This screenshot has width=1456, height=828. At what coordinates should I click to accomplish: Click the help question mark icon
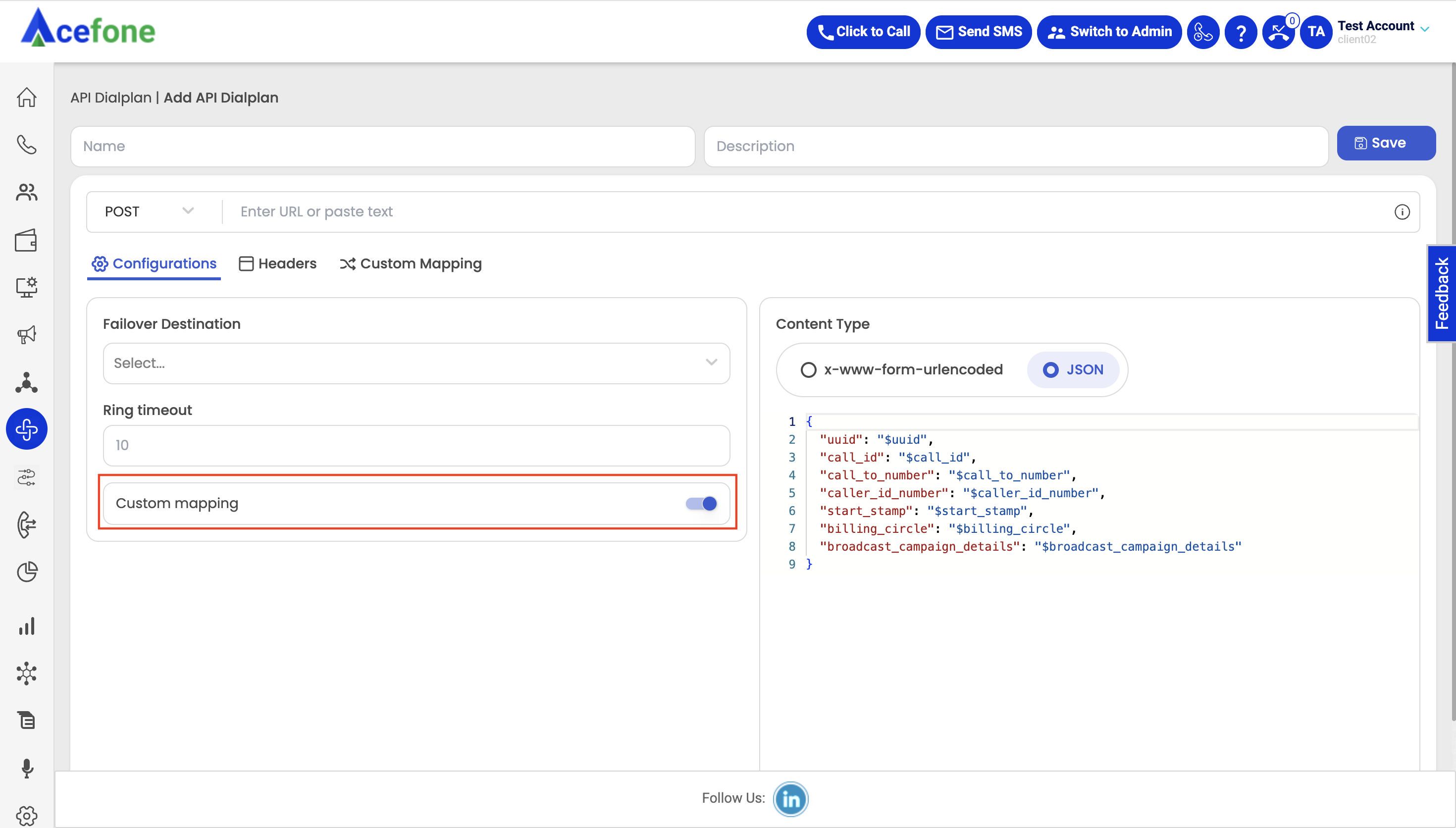1241,32
